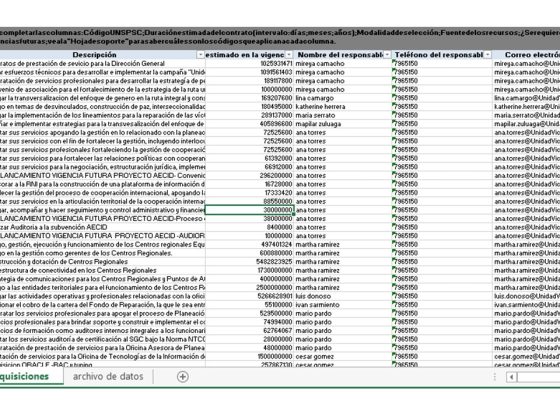Select the instruction banner text about Código UNSPSC

(x=280, y=37)
